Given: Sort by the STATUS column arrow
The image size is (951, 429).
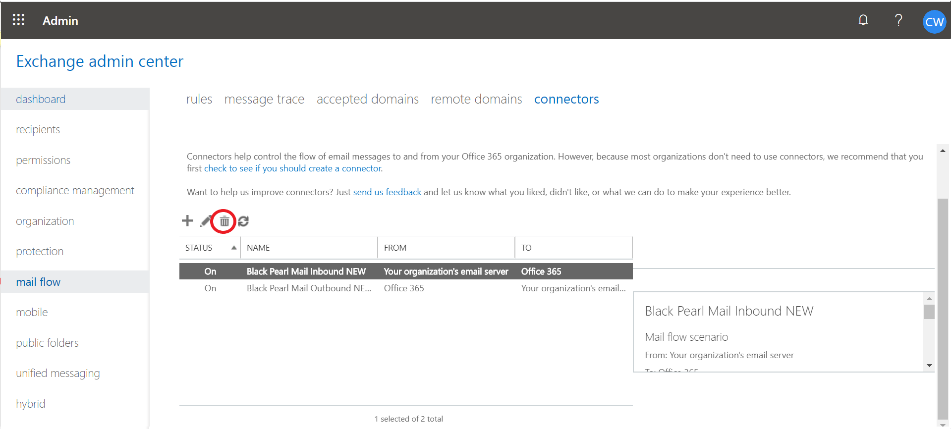Looking at the screenshot, I should 234,248.
